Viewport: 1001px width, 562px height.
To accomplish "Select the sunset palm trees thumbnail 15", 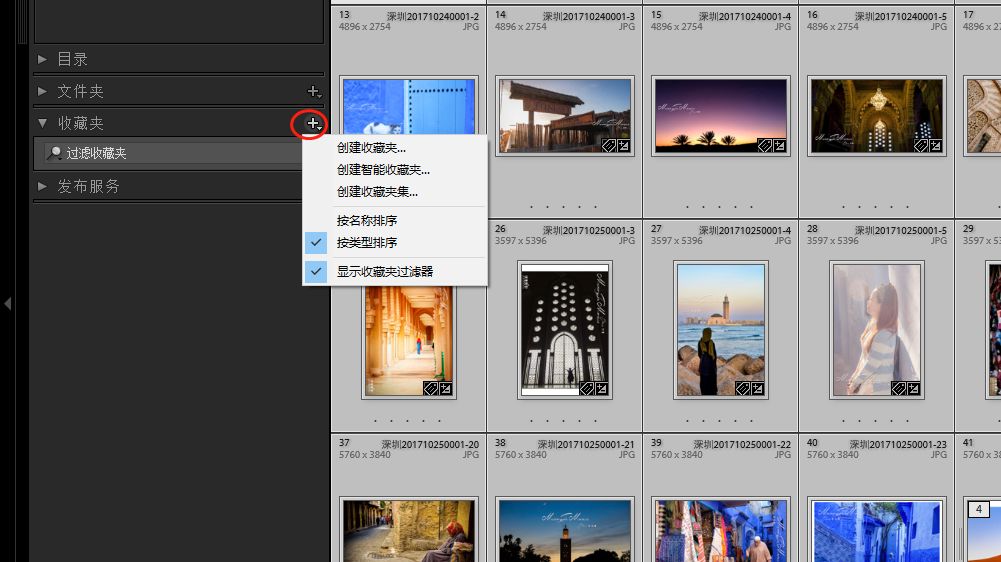I will click(x=721, y=116).
